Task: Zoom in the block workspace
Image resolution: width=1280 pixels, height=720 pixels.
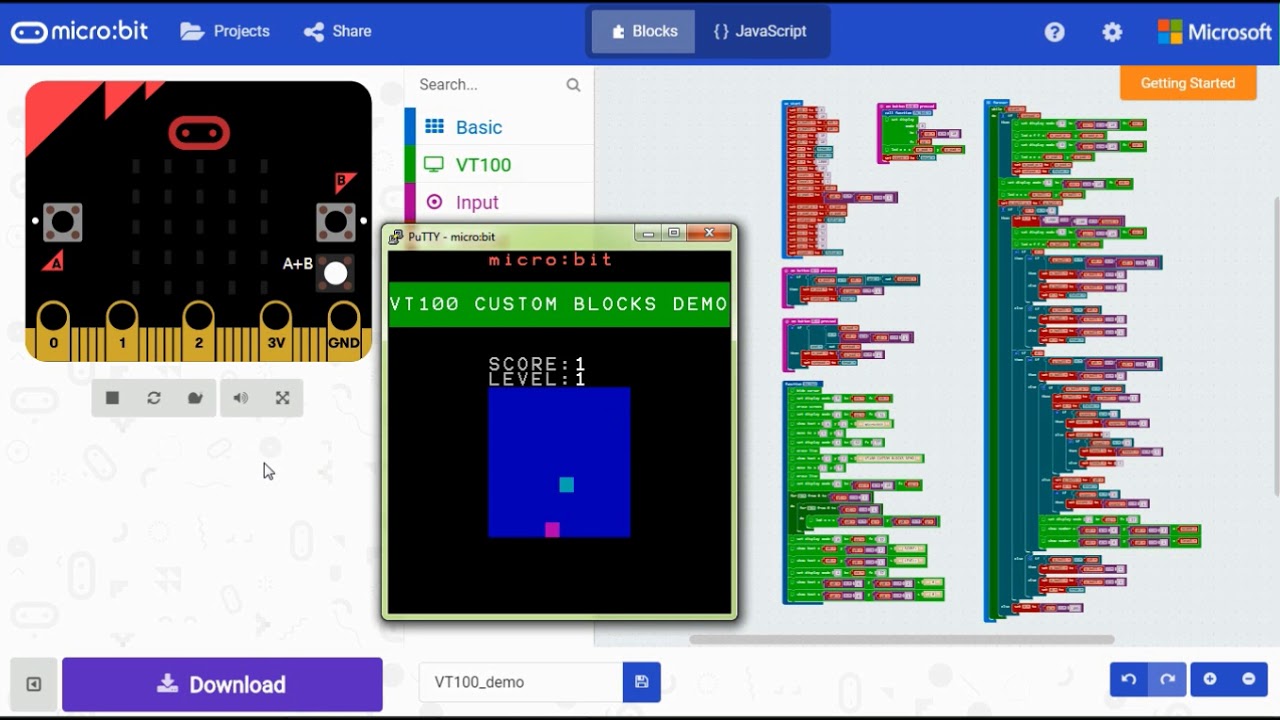Action: (1210, 680)
